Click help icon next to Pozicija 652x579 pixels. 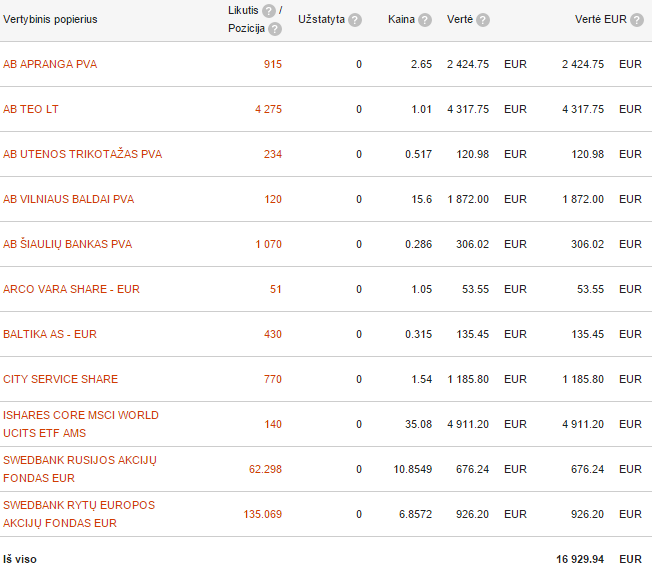coord(275,29)
